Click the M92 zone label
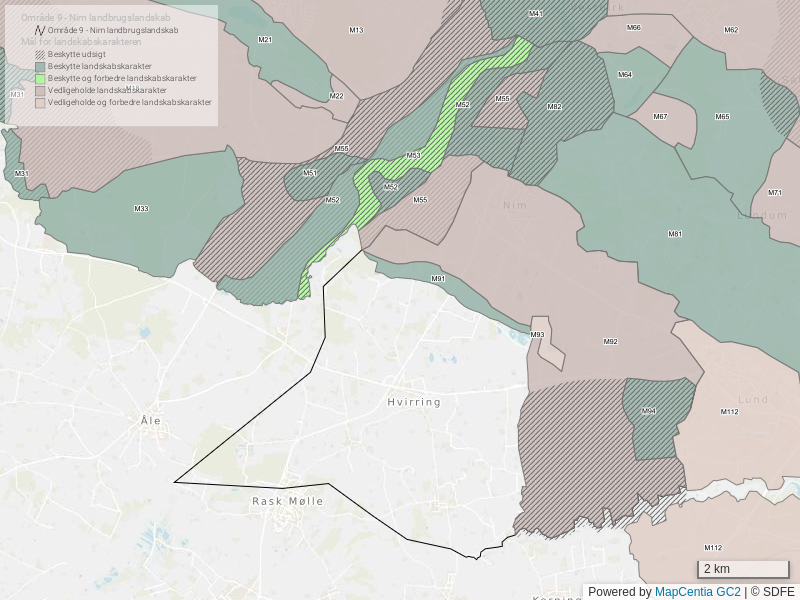 coord(610,342)
